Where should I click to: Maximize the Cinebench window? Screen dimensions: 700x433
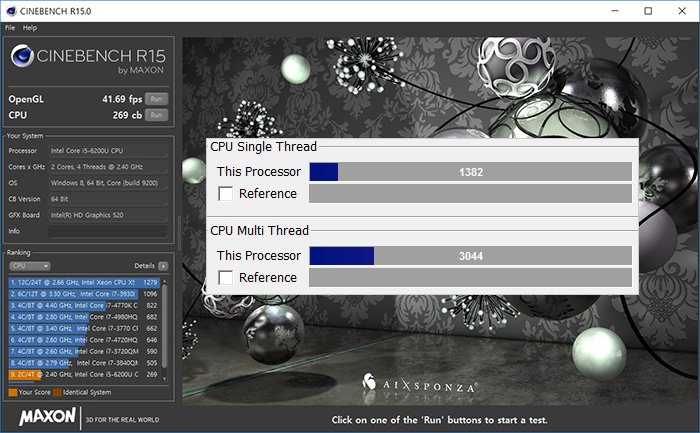tap(648, 11)
